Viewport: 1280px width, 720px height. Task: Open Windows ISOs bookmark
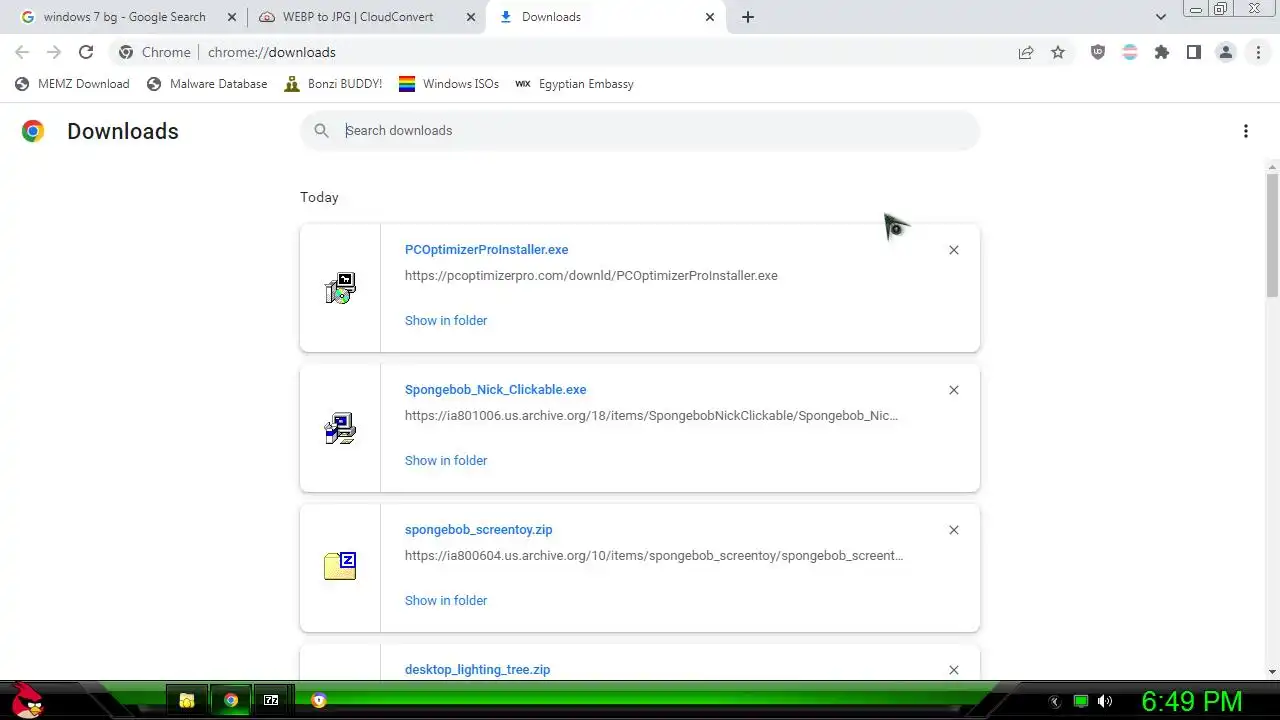coord(449,84)
